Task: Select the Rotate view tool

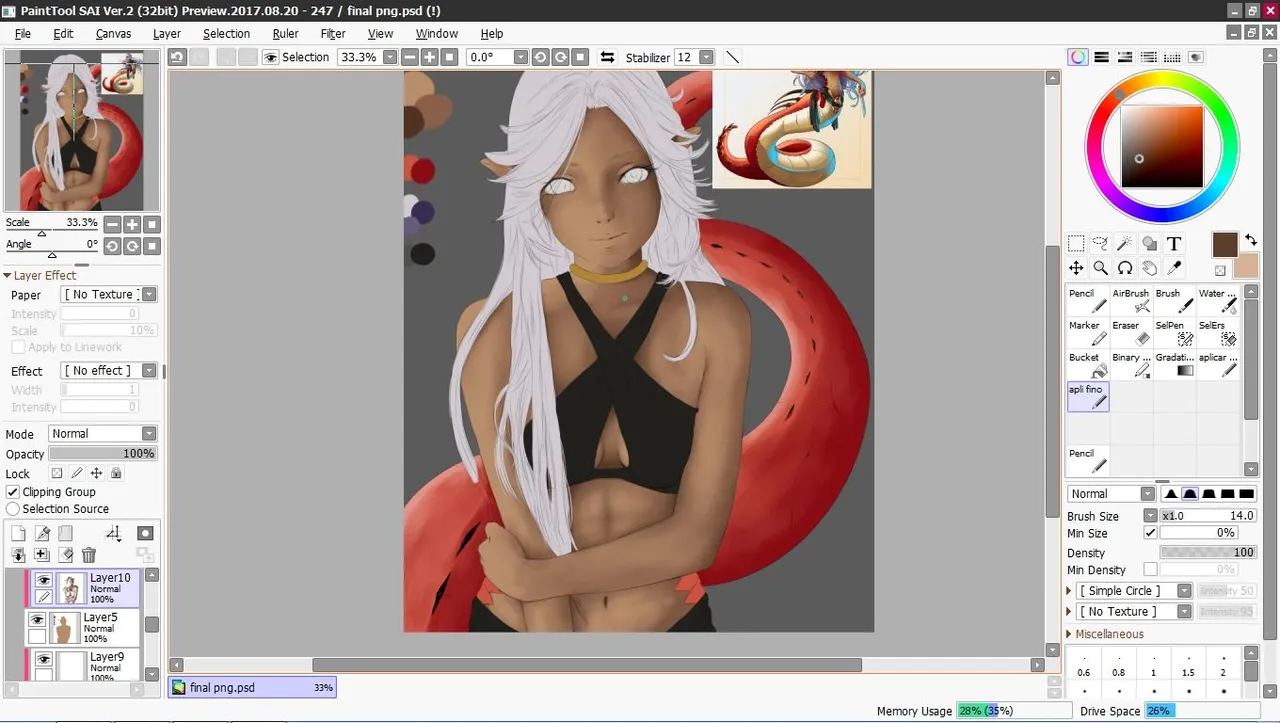Action: (1125, 268)
